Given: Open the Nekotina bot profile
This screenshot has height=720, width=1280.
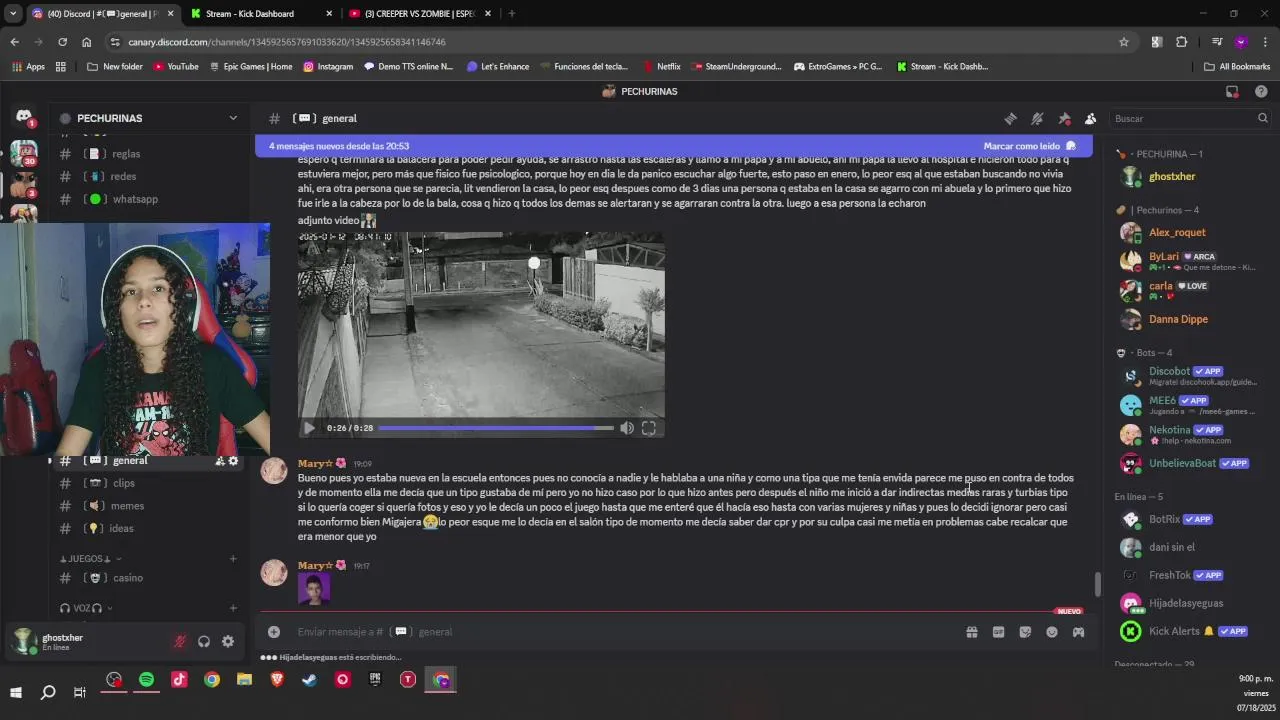Looking at the screenshot, I should [1190, 435].
